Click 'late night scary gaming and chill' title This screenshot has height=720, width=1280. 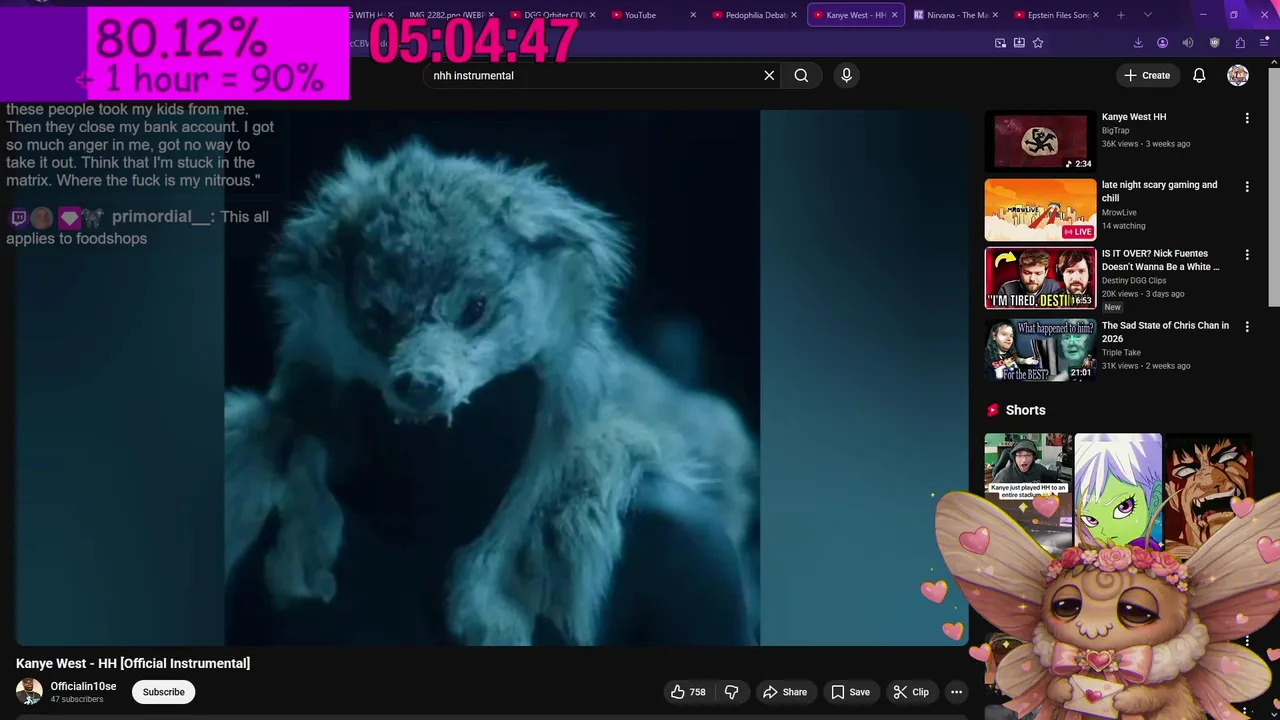[1160, 191]
